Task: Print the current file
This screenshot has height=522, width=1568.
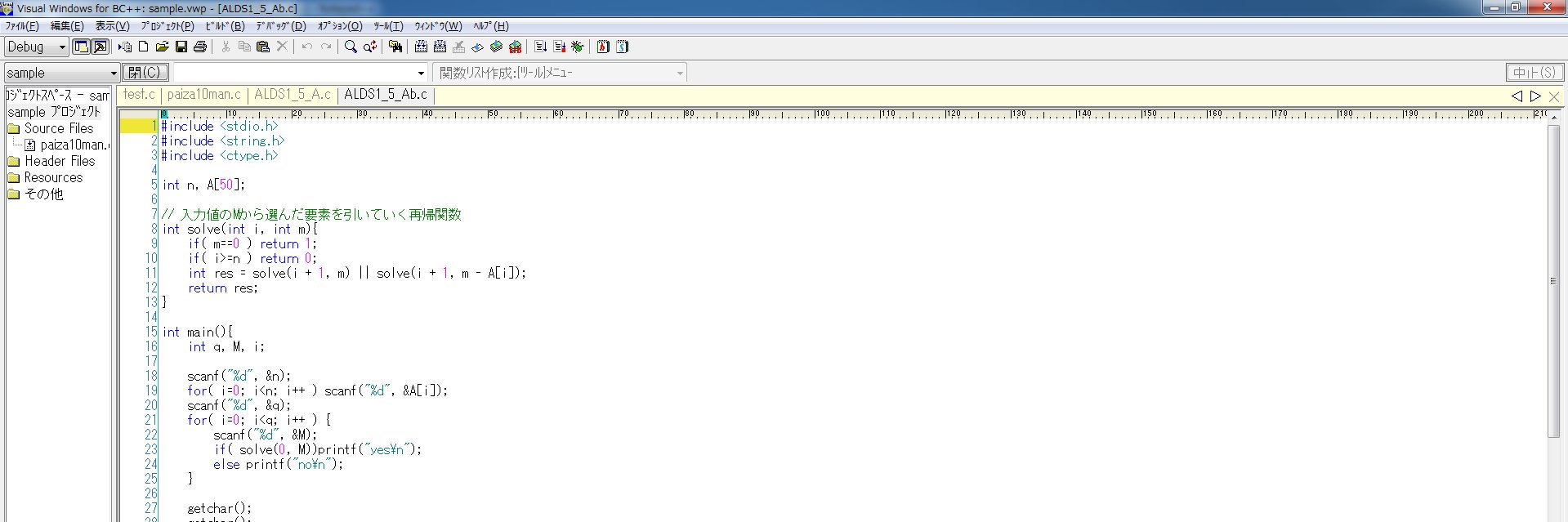Action: [x=200, y=47]
